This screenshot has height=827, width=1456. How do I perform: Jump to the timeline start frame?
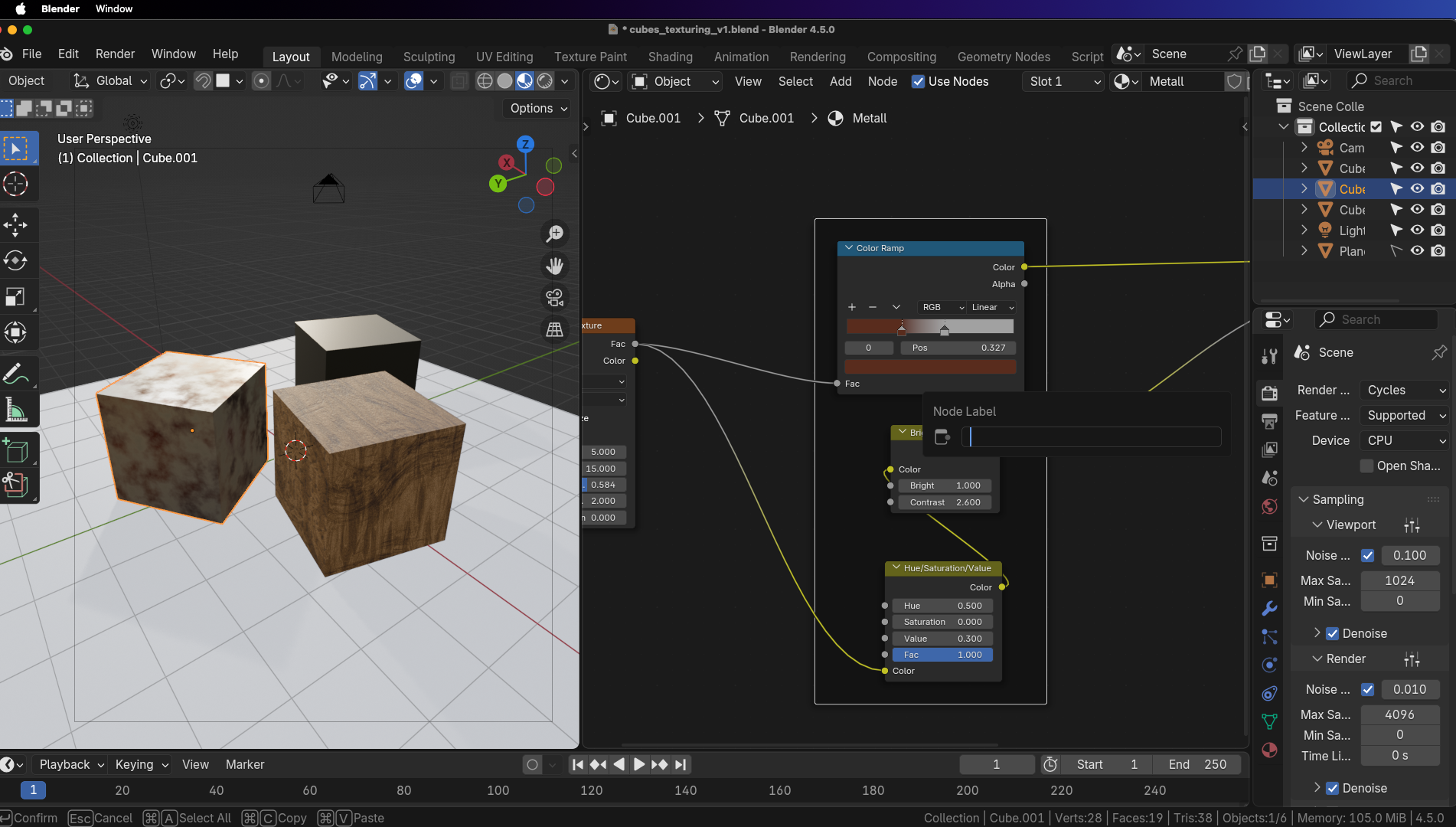(x=578, y=764)
